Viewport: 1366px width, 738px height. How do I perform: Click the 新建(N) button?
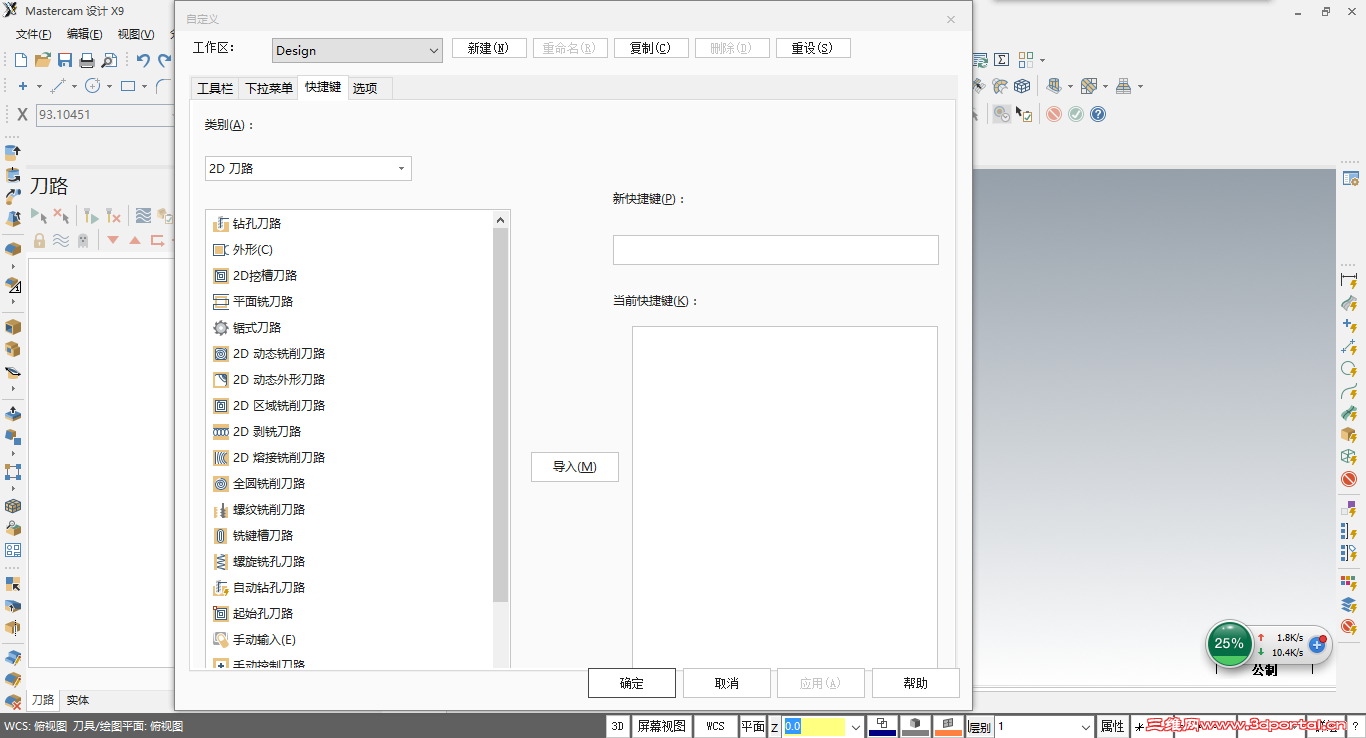coord(489,48)
